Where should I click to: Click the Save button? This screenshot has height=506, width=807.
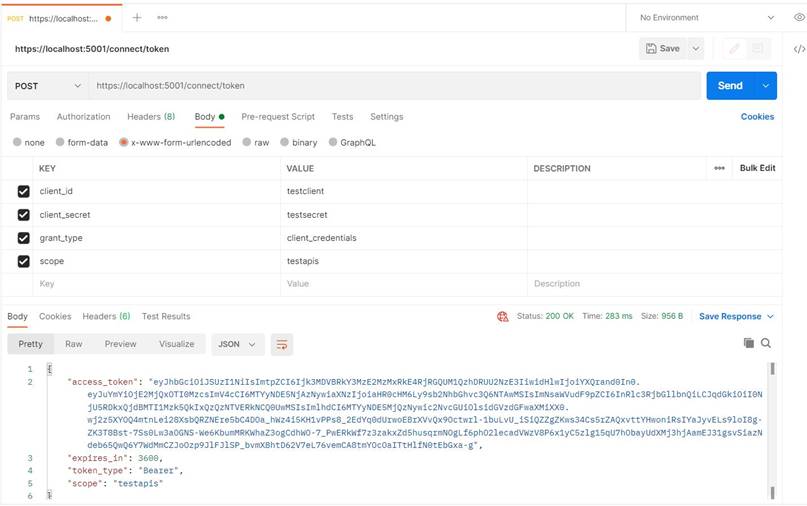(x=663, y=48)
